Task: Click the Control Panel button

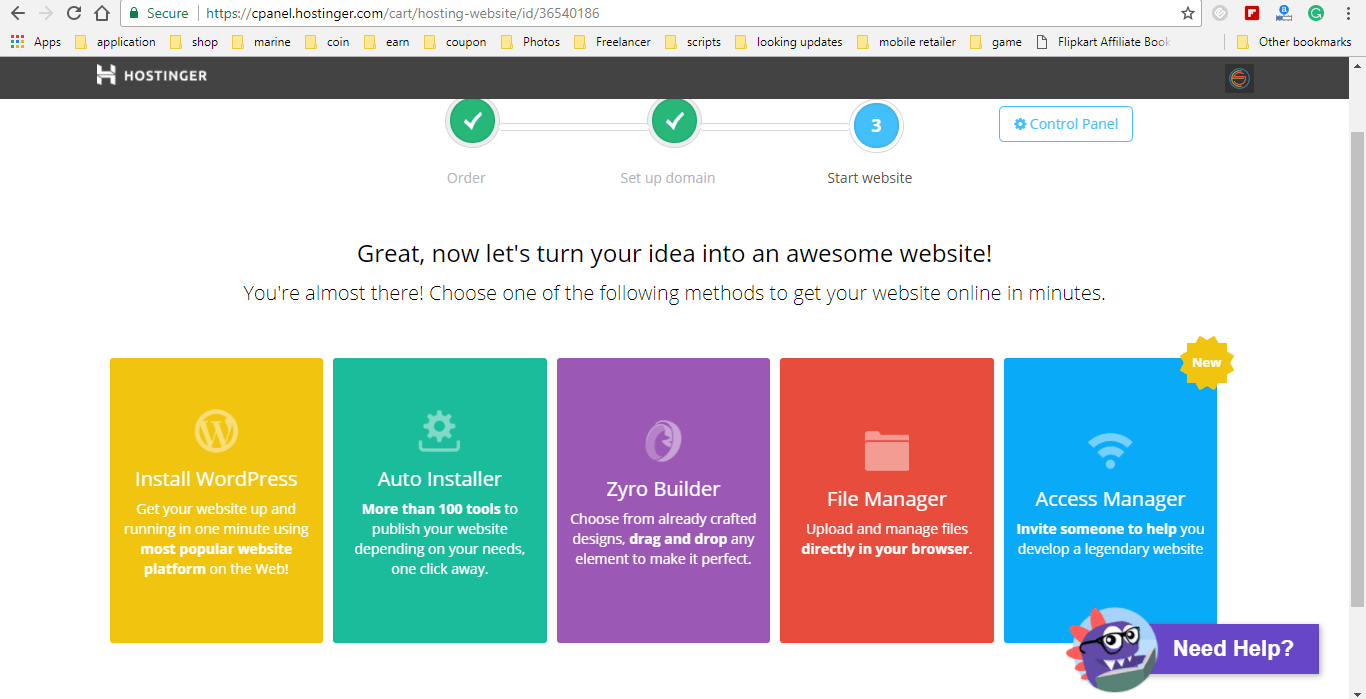Action: pyautogui.click(x=1066, y=124)
